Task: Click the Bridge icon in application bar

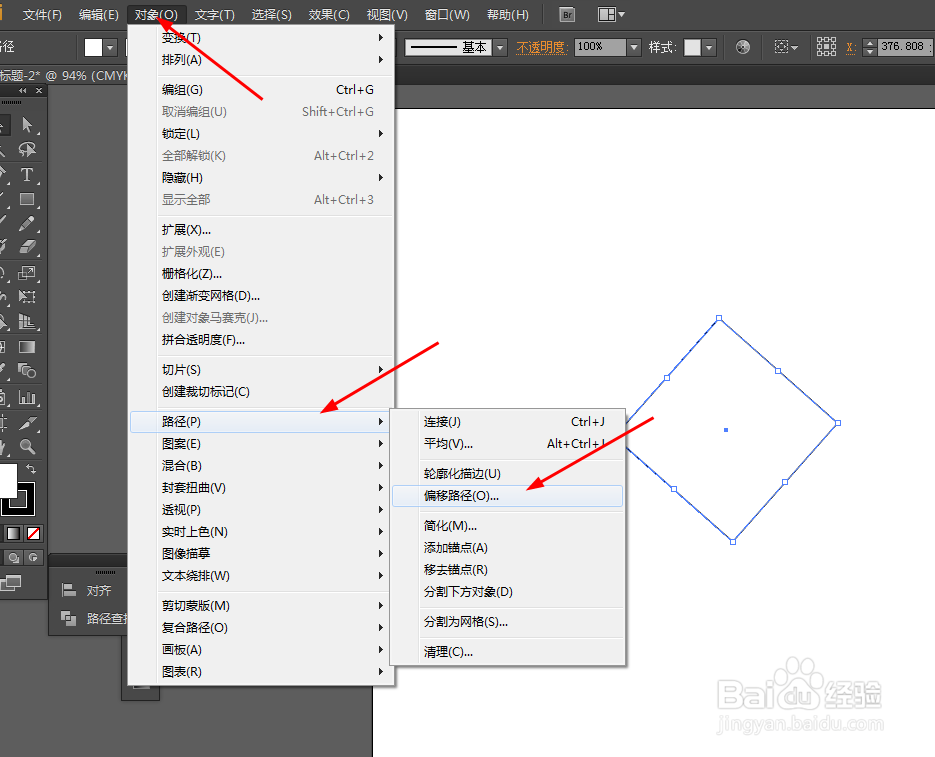Action: click(565, 14)
